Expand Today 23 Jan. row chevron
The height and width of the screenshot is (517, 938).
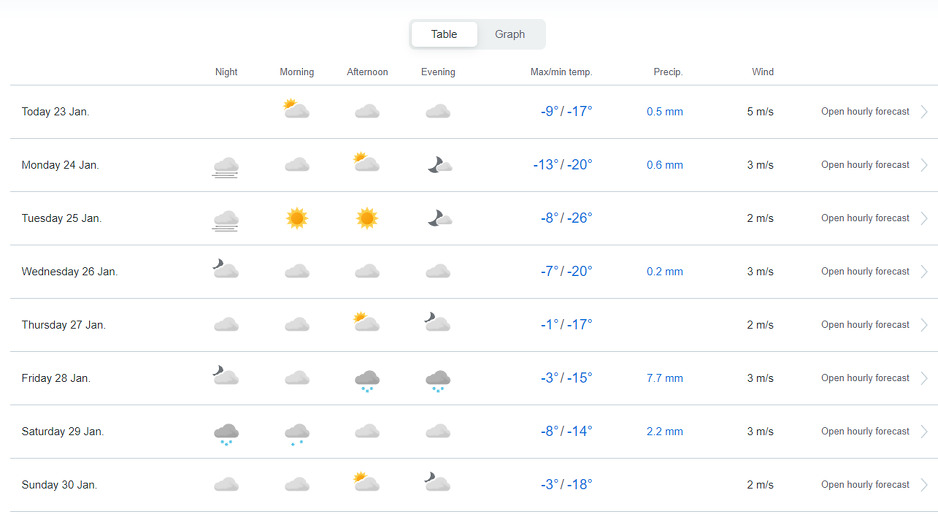pos(924,112)
